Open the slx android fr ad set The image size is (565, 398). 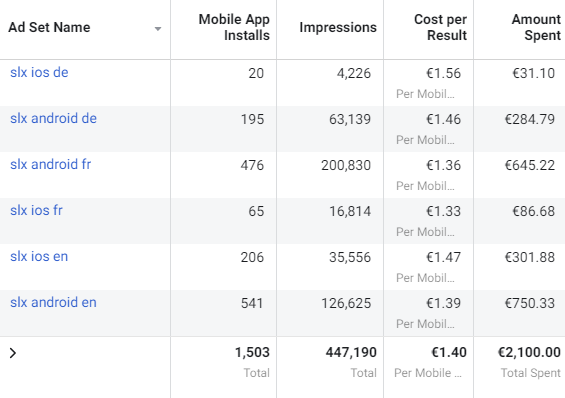(50, 165)
